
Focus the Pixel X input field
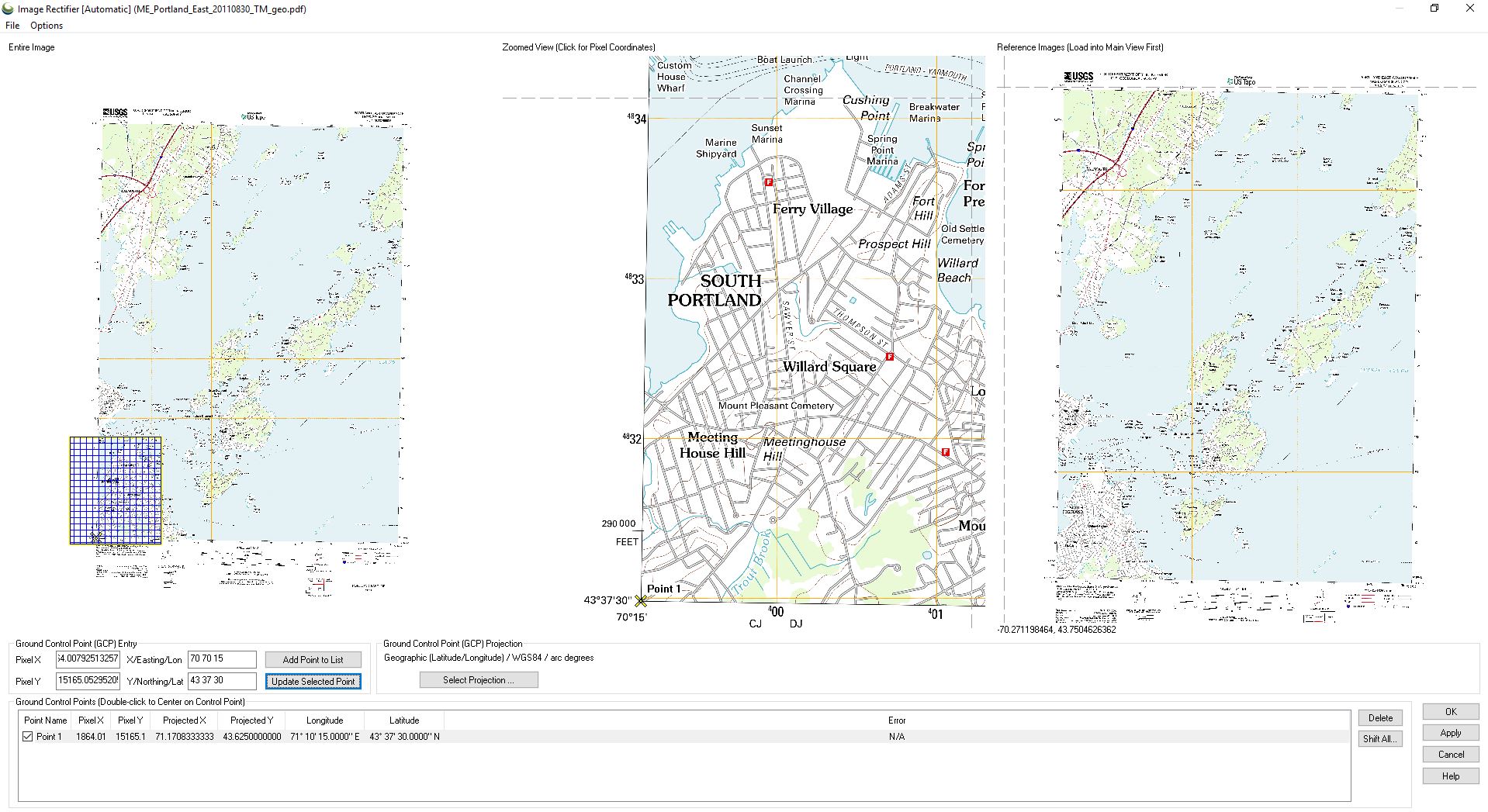pos(88,659)
